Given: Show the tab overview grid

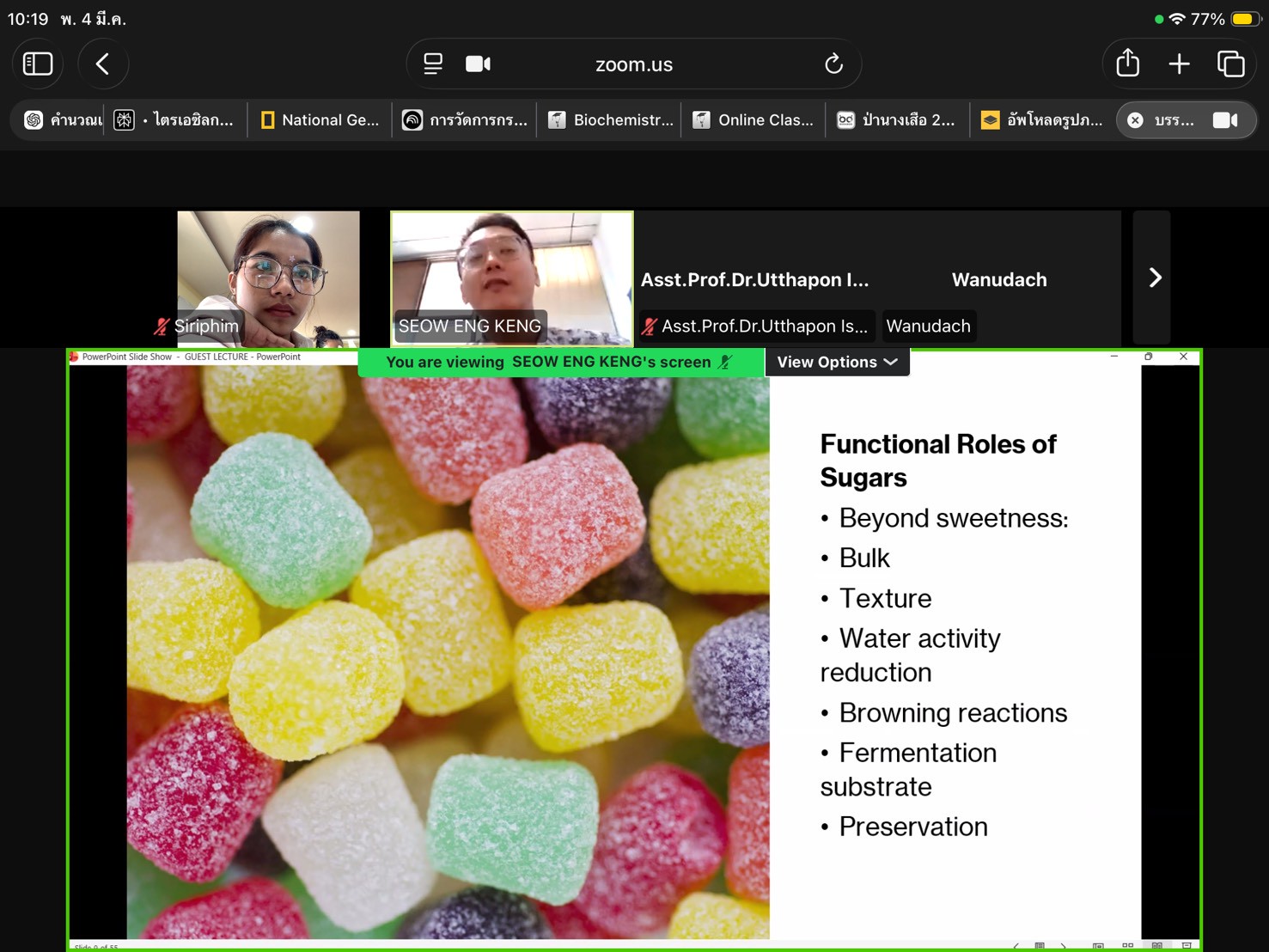Looking at the screenshot, I should coord(1230,64).
